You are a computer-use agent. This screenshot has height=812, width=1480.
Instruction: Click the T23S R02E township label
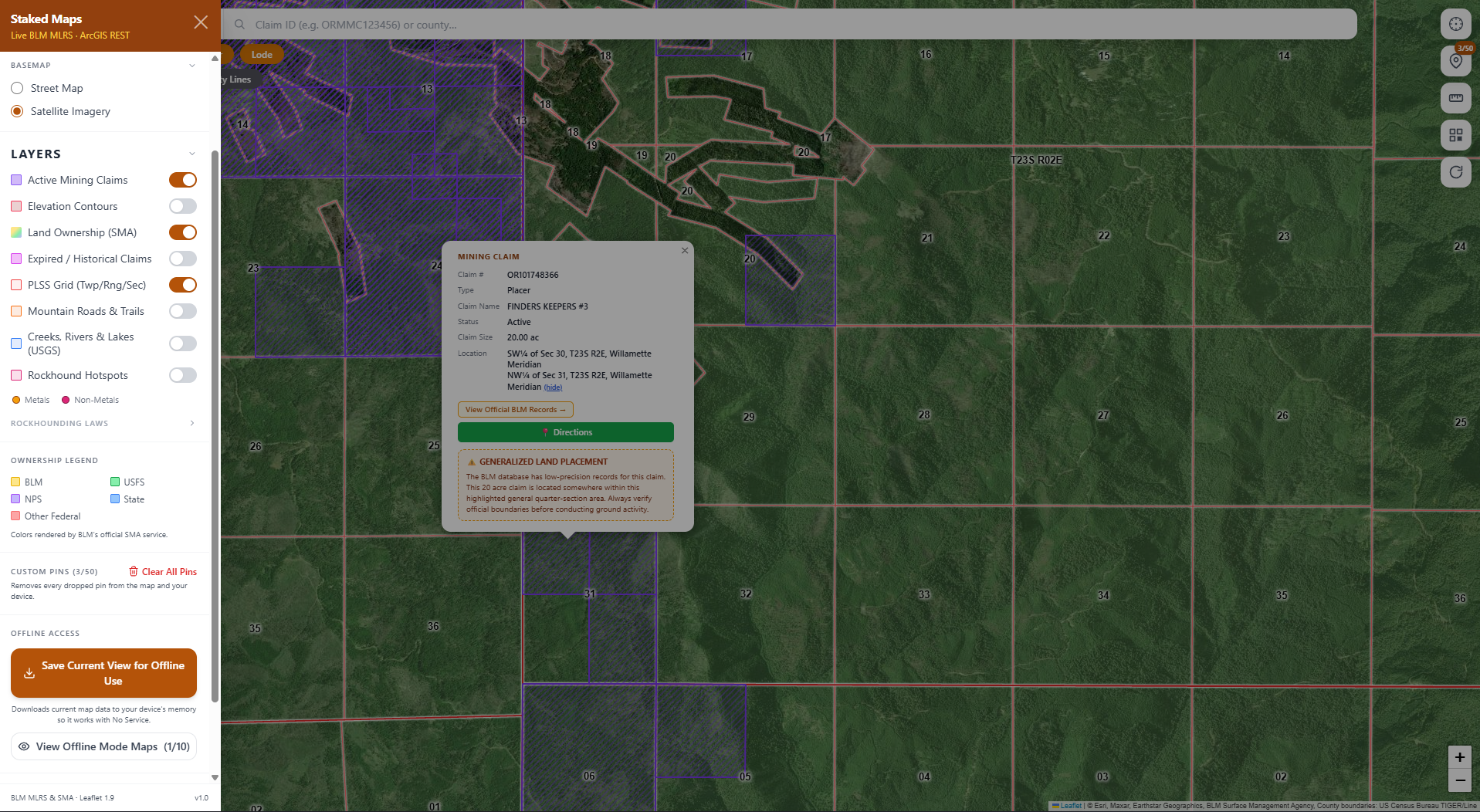(x=1036, y=160)
